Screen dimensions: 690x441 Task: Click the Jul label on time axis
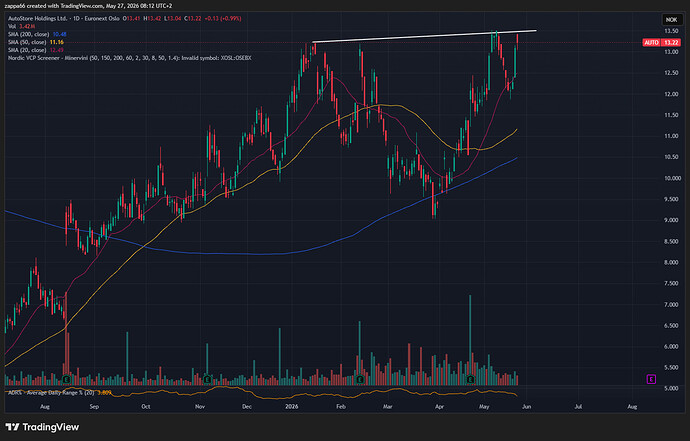pyautogui.click(x=578, y=407)
